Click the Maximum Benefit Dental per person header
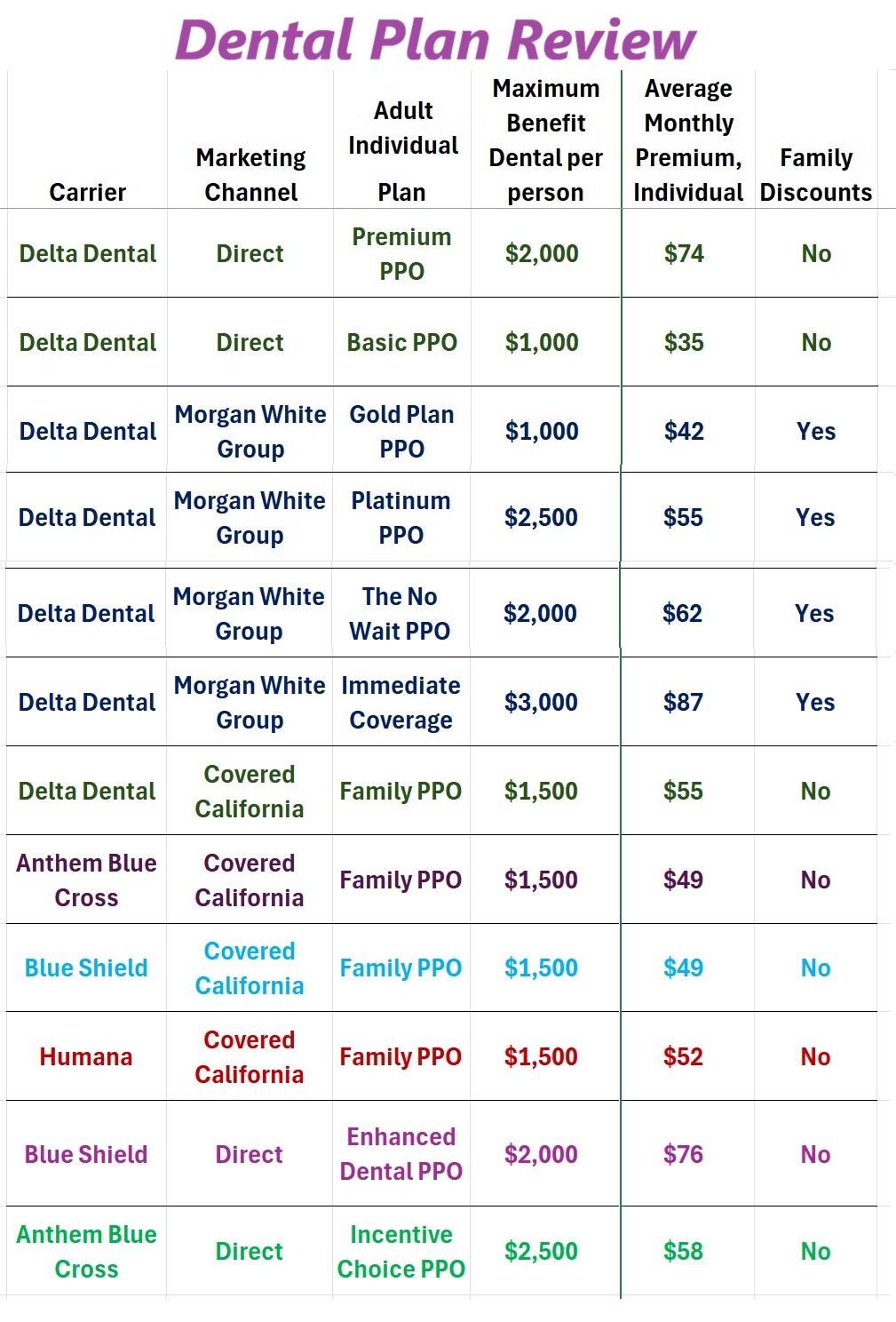The image size is (896, 1322). [545, 140]
